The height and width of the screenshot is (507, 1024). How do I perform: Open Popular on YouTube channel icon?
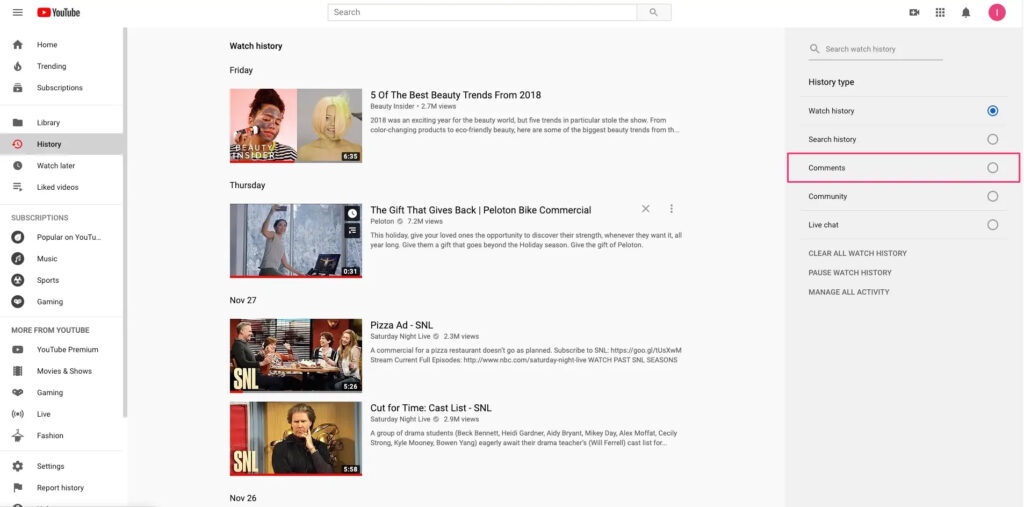[x=18, y=237]
